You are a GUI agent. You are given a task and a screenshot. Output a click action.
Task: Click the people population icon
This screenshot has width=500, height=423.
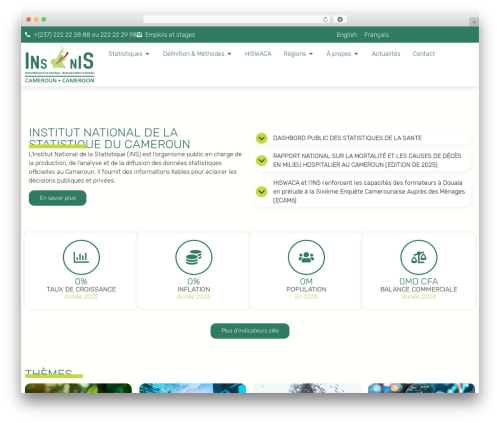(306, 257)
